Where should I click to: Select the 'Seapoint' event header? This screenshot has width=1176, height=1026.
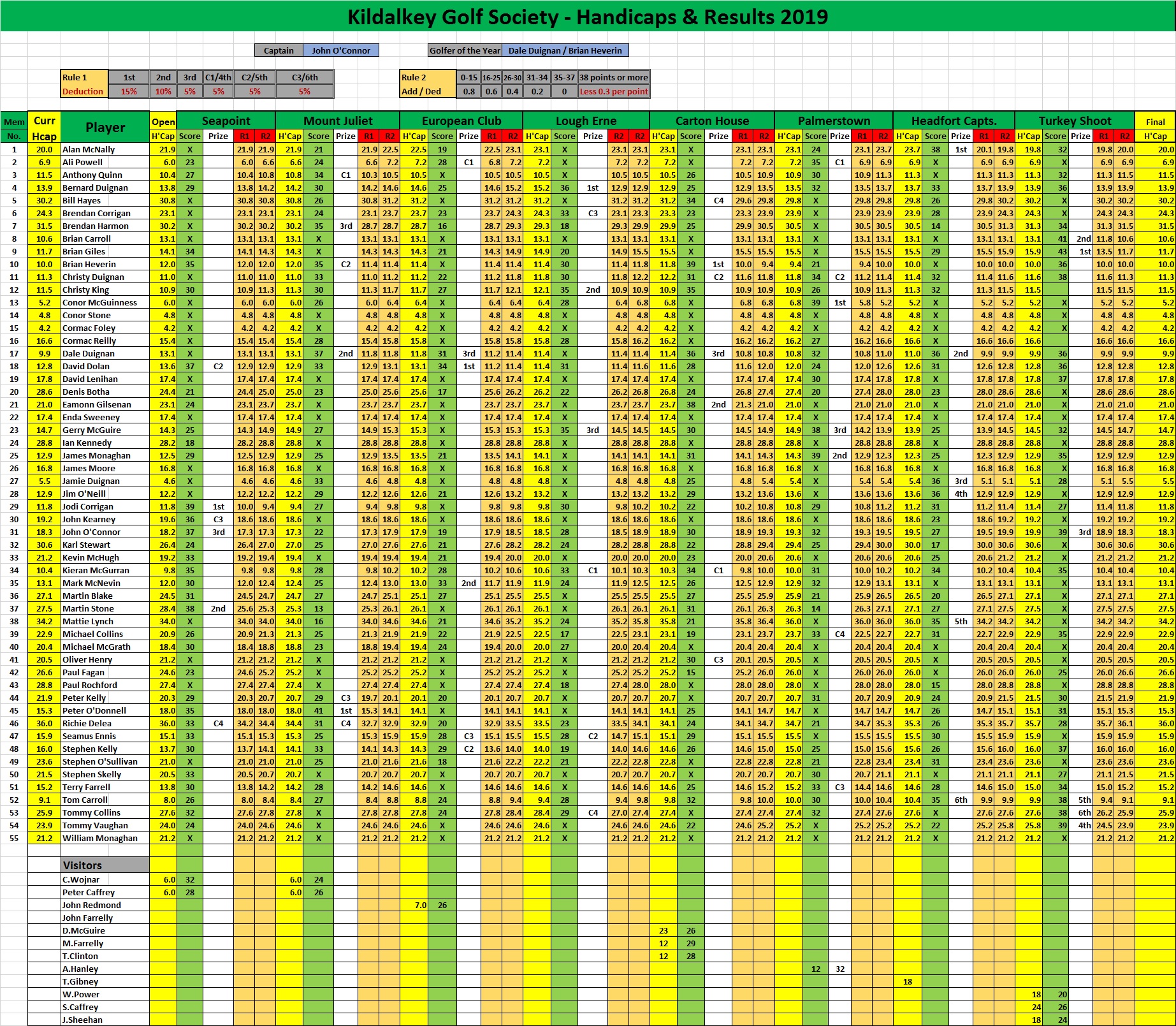point(226,121)
